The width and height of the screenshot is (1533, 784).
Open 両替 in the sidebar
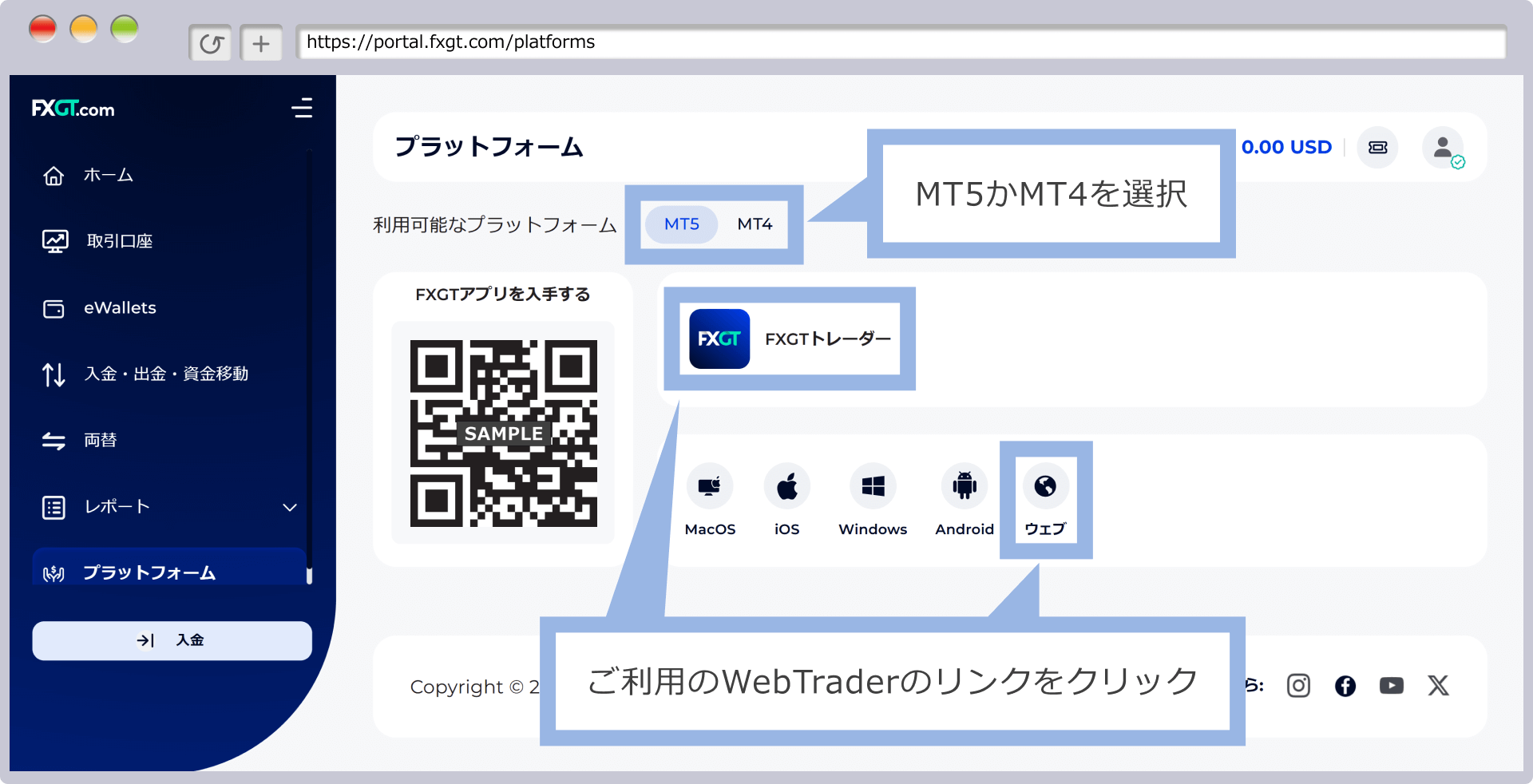pos(100,440)
